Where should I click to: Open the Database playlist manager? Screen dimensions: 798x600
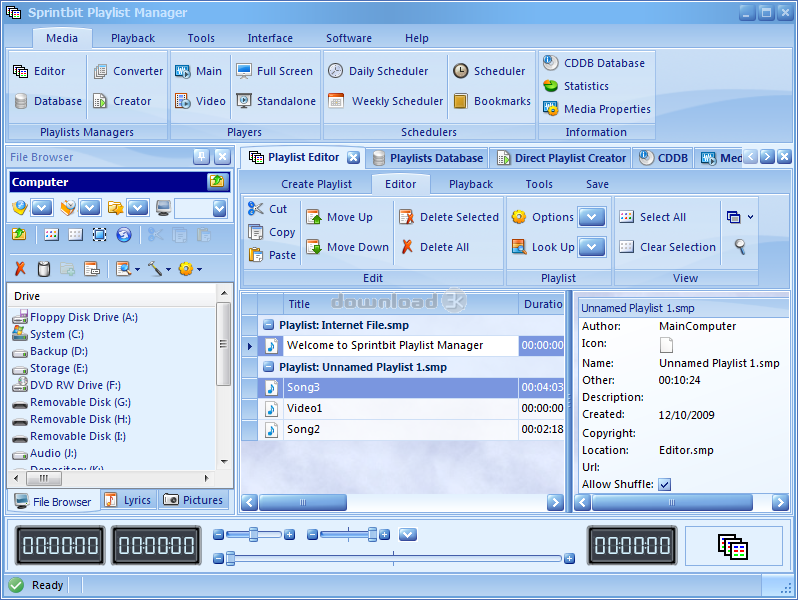[48, 101]
